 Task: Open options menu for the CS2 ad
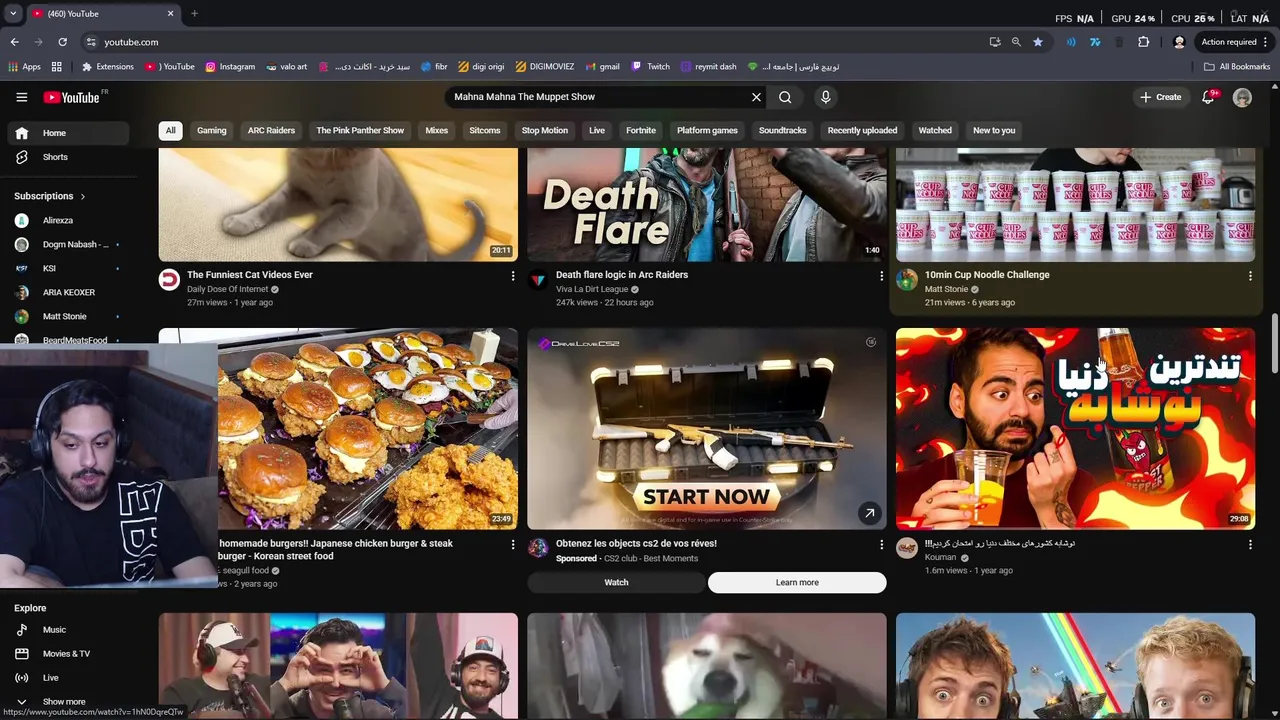click(x=881, y=545)
